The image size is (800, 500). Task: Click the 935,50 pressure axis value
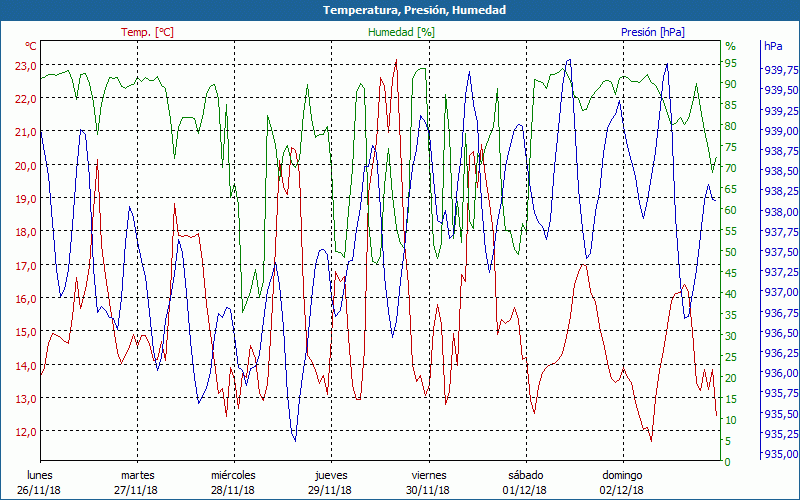tap(781, 414)
